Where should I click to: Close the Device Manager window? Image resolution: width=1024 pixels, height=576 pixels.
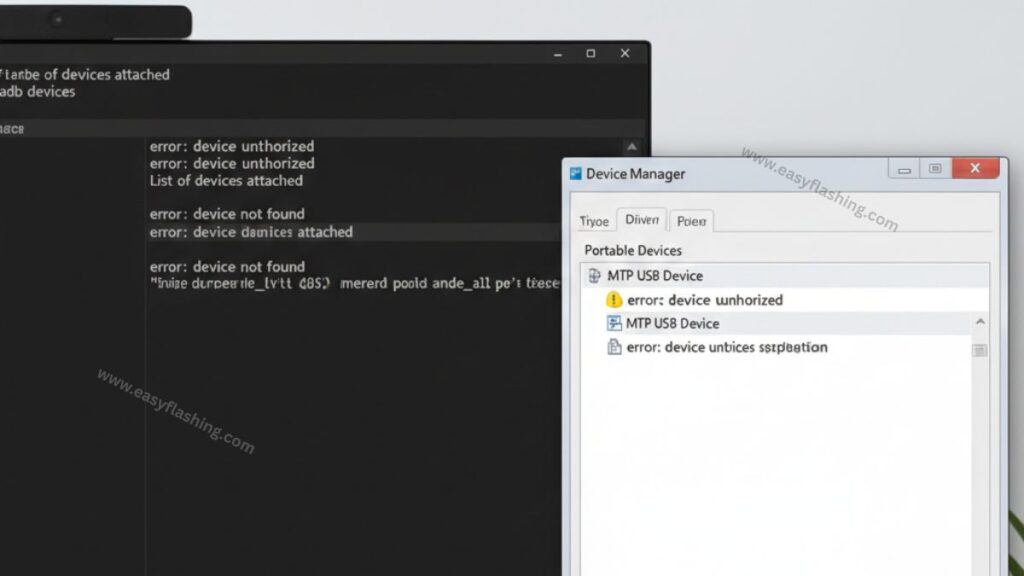(976, 169)
